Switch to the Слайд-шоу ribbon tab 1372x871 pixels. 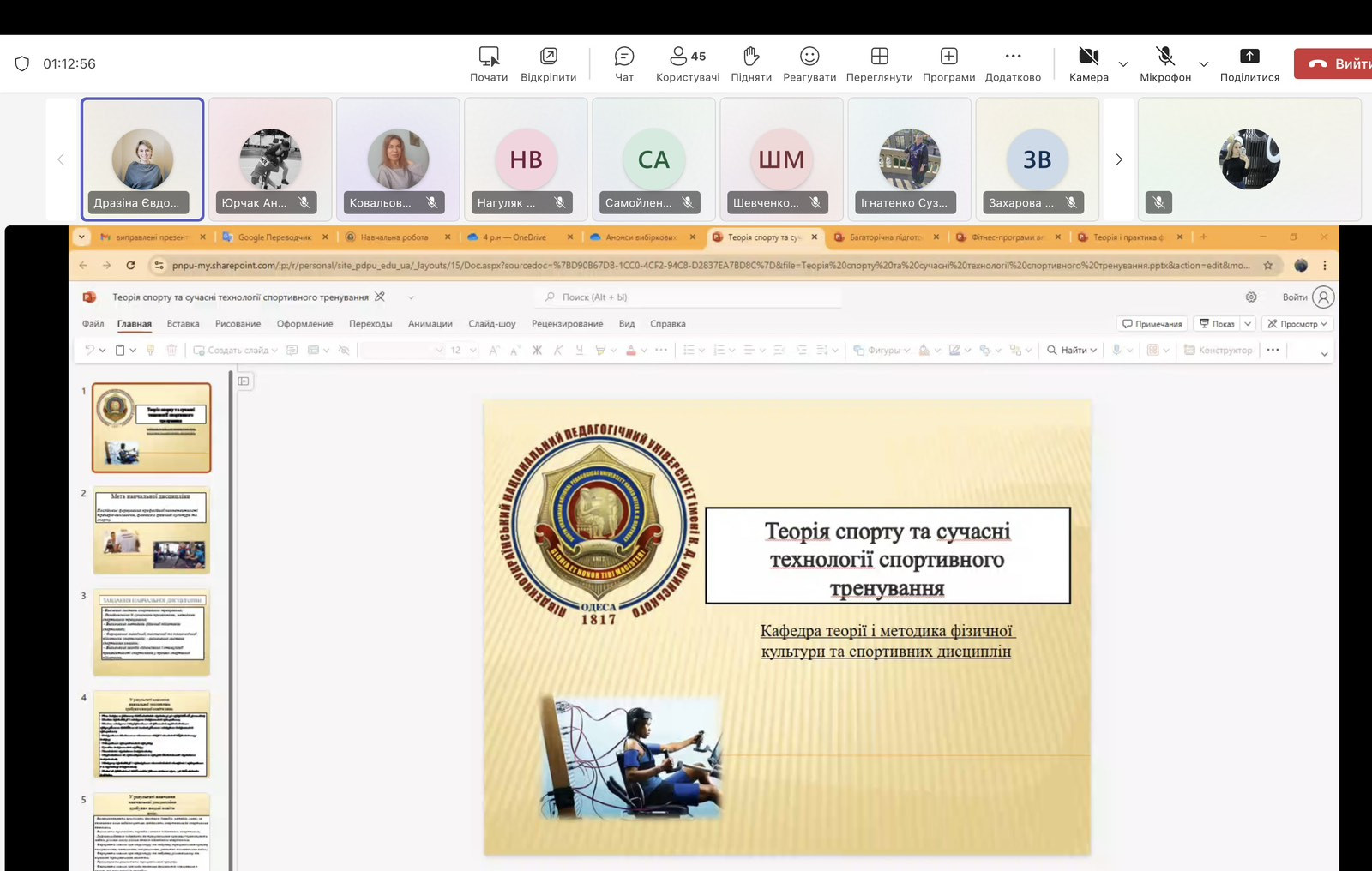point(492,324)
